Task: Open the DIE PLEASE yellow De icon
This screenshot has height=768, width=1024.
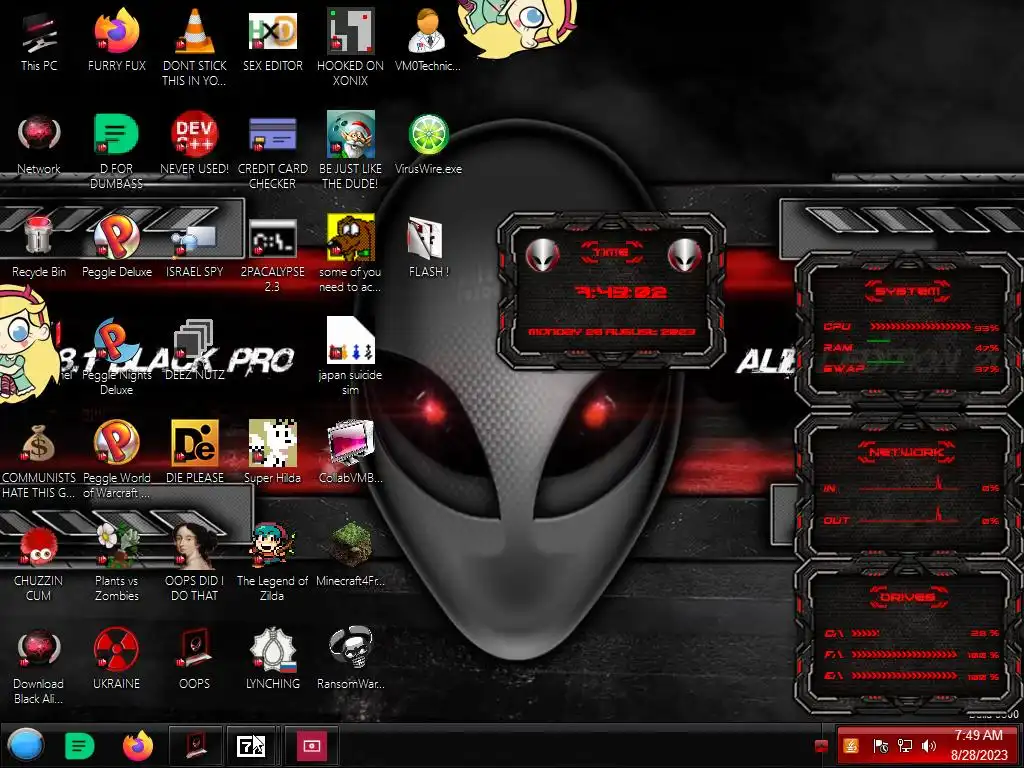Action: point(195,453)
